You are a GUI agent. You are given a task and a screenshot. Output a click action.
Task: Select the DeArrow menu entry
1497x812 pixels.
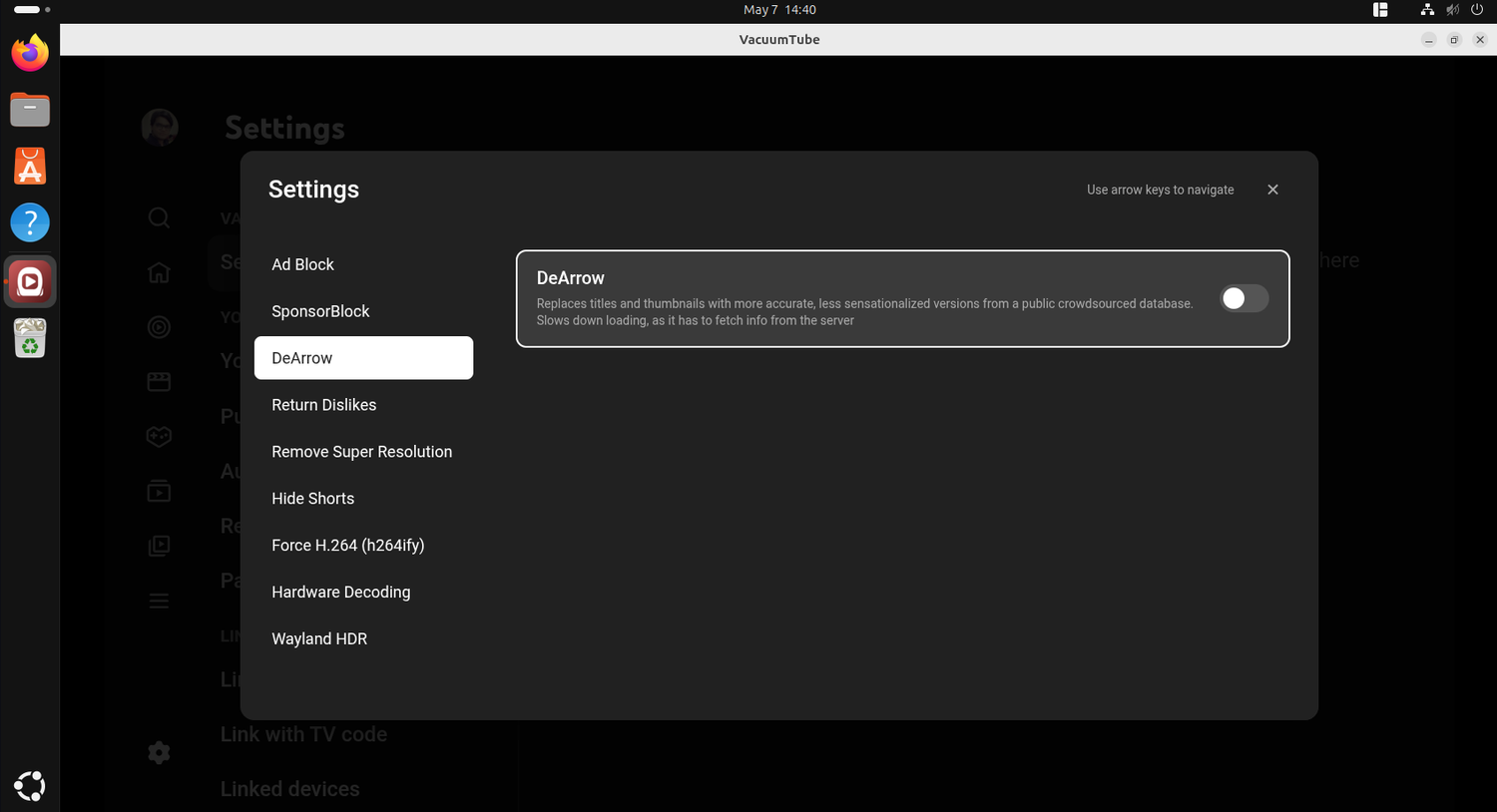pyautogui.click(x=363, y=358)
